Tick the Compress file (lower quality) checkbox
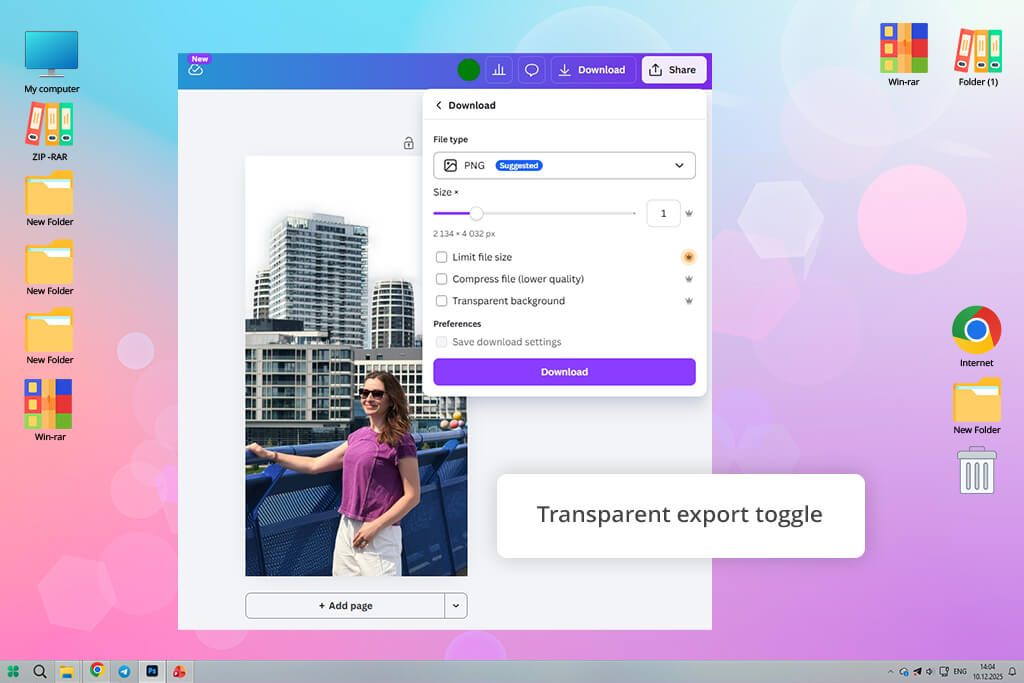This screenshot has width=1024, height=683. pos(441,279)
